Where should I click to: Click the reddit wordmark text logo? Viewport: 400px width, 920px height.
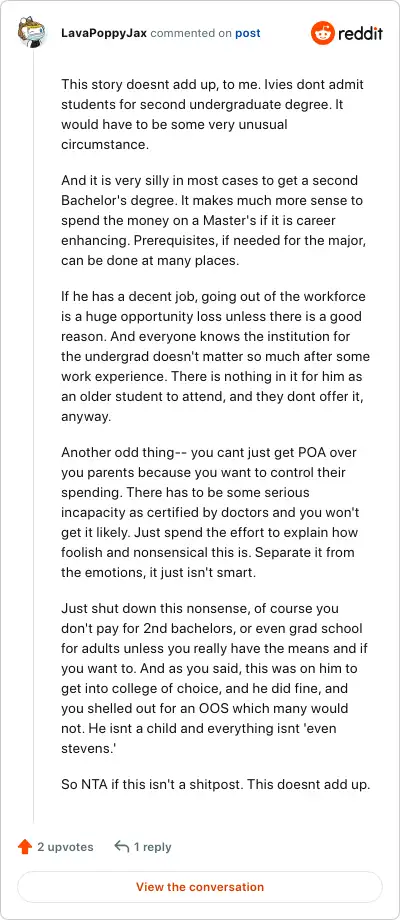point(360,33)
